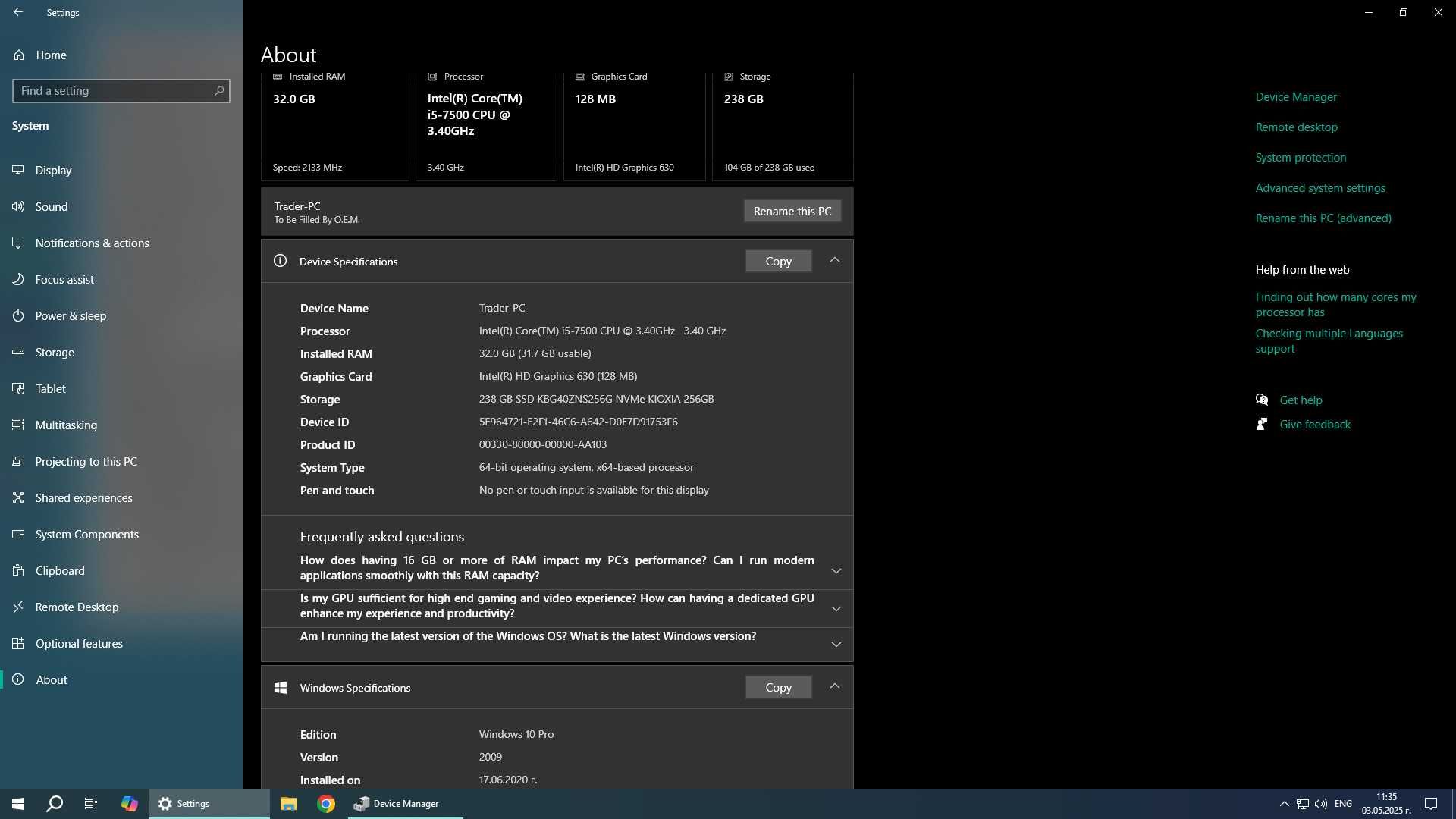
Task: Open Advanced system settings link
Action: click(1320, 187)
